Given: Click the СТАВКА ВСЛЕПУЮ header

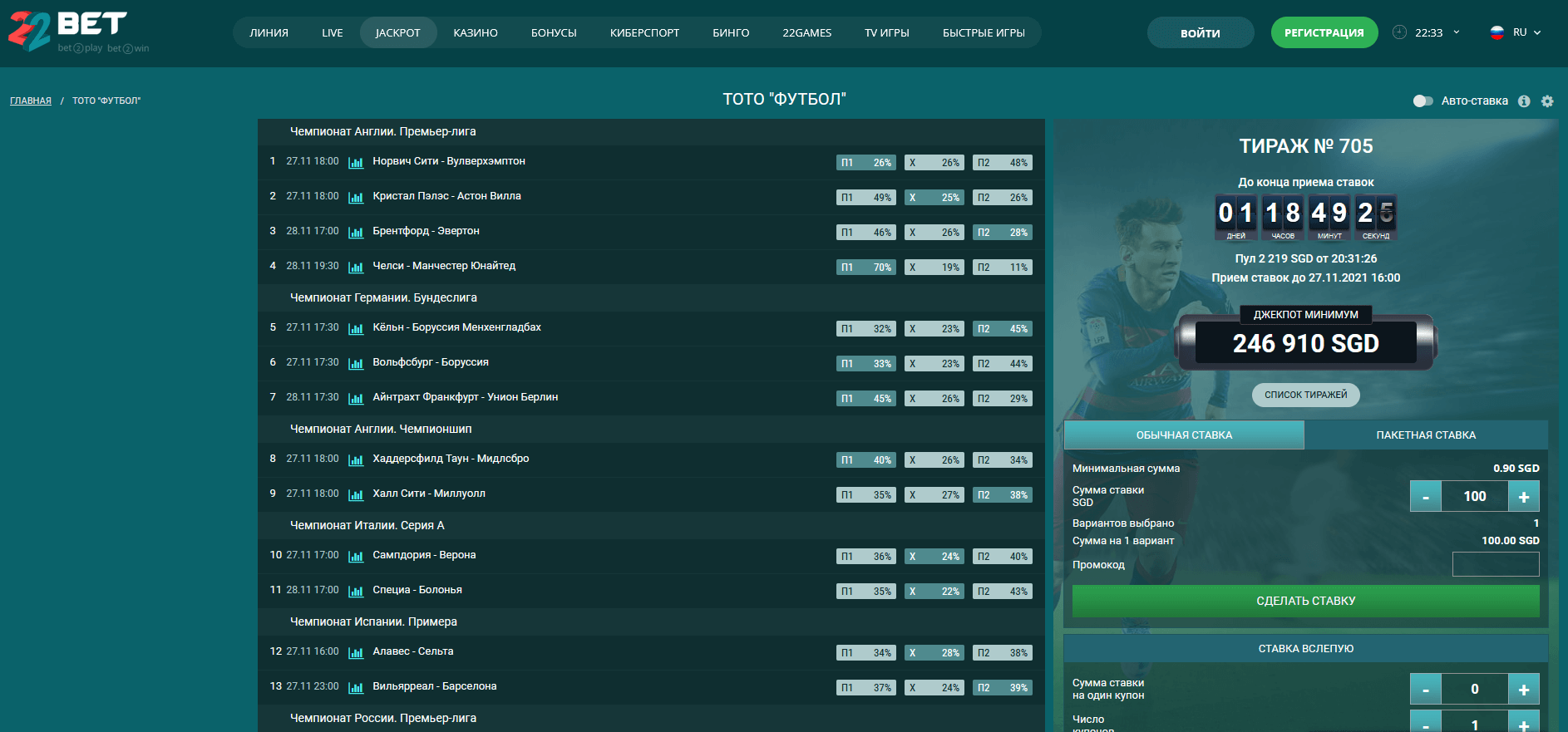Looking at the screenshot, I should [1305, 649].
